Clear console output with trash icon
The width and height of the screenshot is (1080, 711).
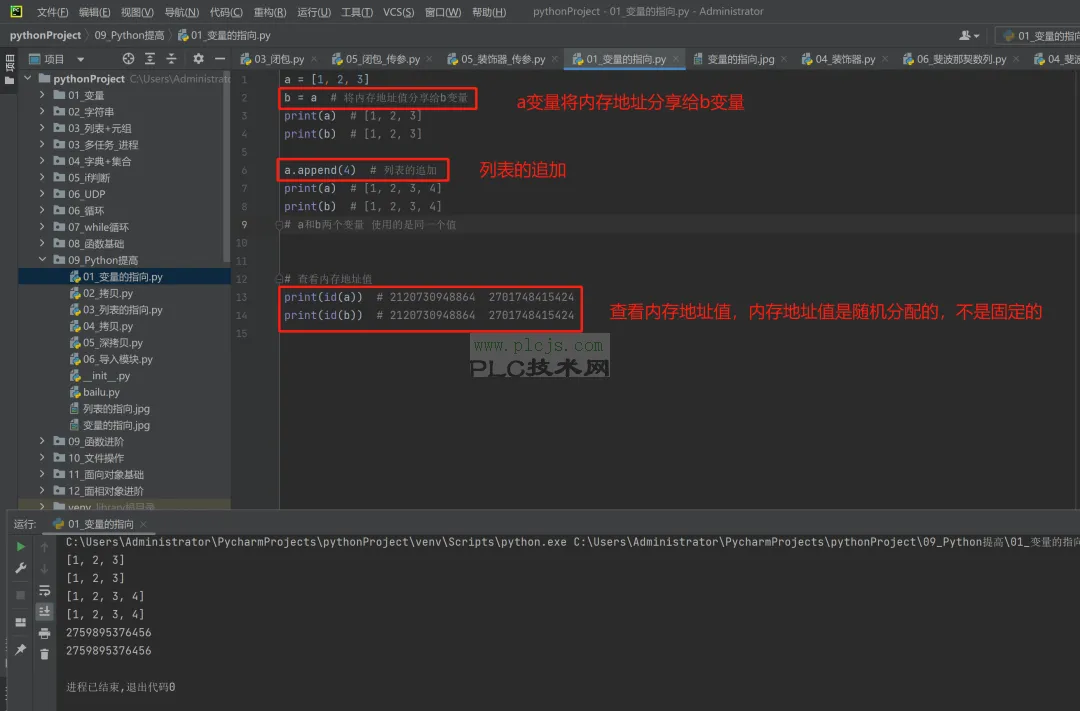(45, 655)
